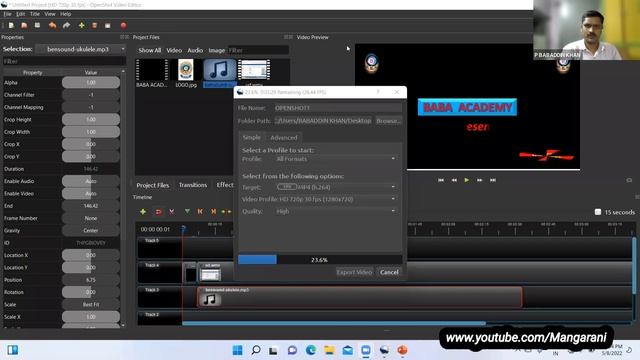The image size is (640, 360).
Task: Open the View menu
Action: (50, 14)
